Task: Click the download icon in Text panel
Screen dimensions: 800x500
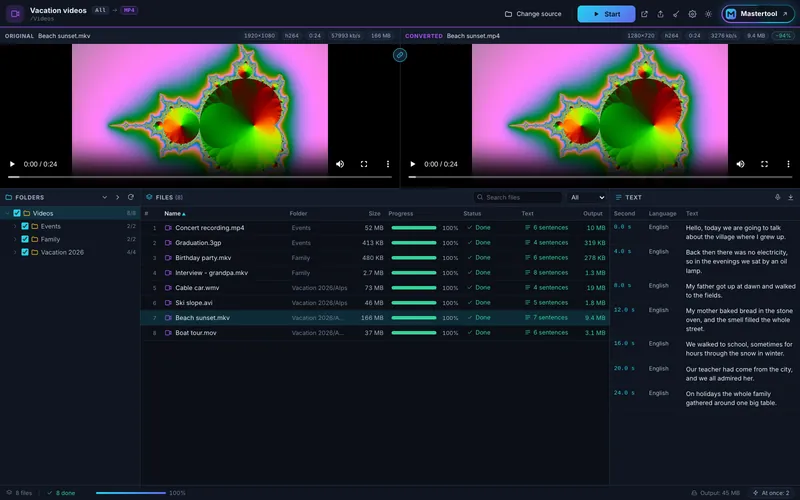Action: click(791, 197)
